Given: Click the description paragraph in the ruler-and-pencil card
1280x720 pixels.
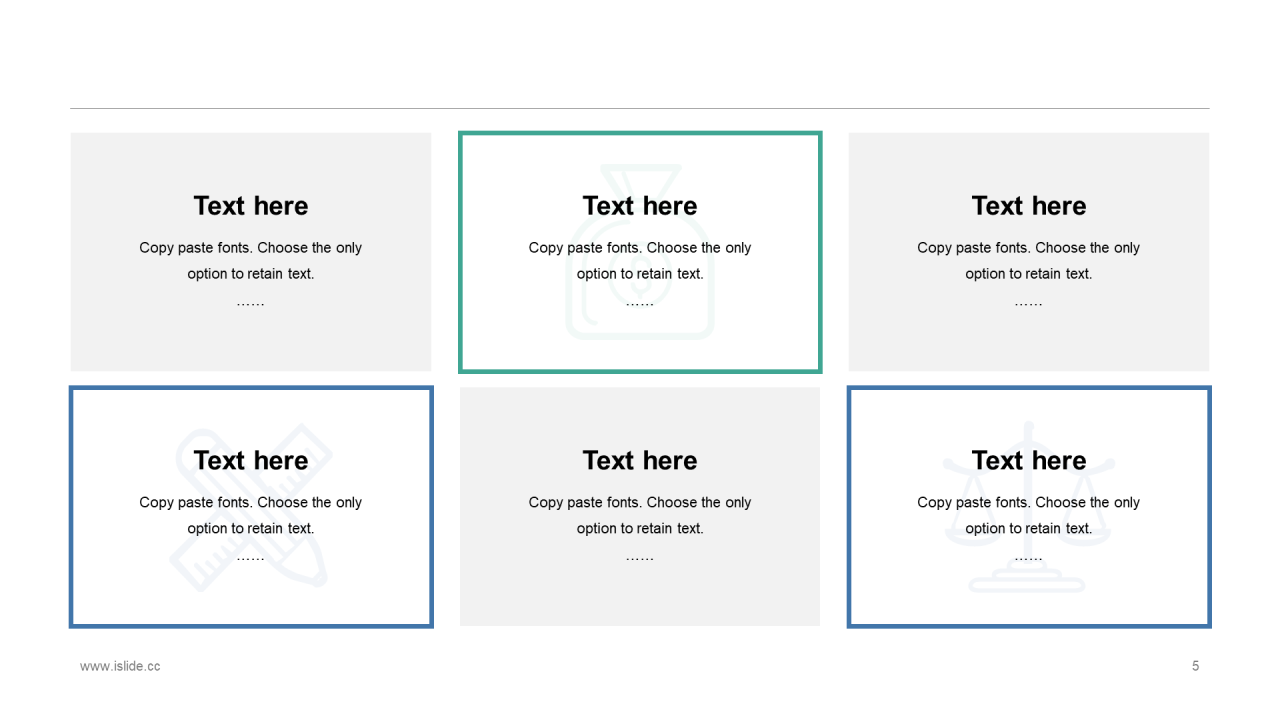Looking at the screenshot, I should coord(251,515).
